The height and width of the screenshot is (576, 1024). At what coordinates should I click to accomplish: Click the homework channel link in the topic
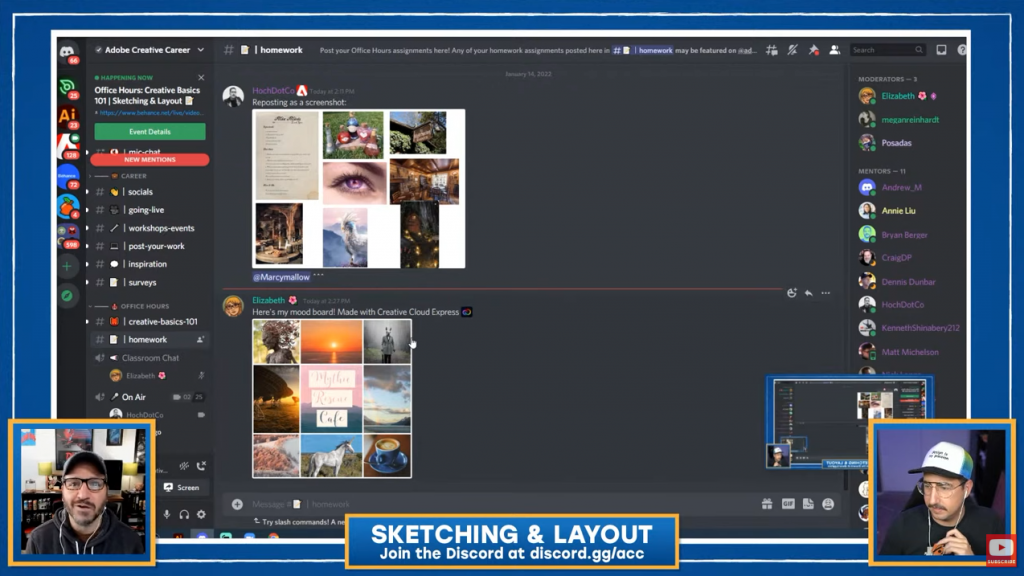click(643, 50)
